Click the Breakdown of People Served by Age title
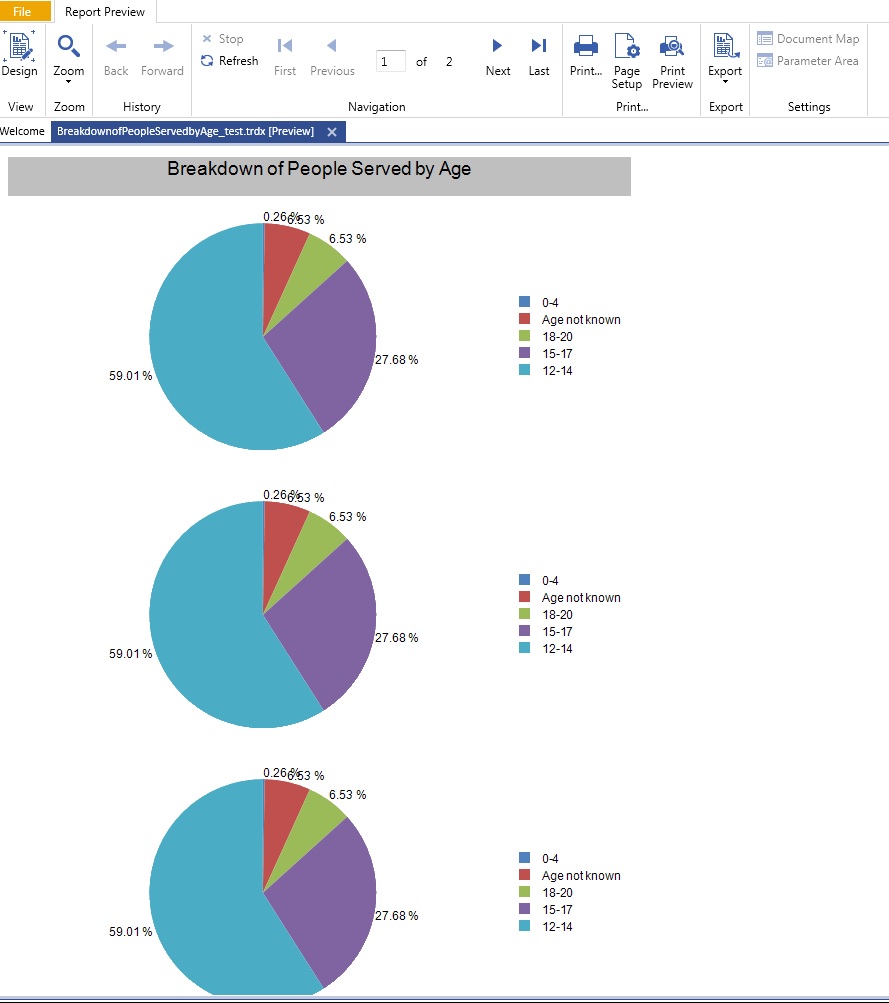The height and width of the screenshot is (1003, 889). [319, 169]
